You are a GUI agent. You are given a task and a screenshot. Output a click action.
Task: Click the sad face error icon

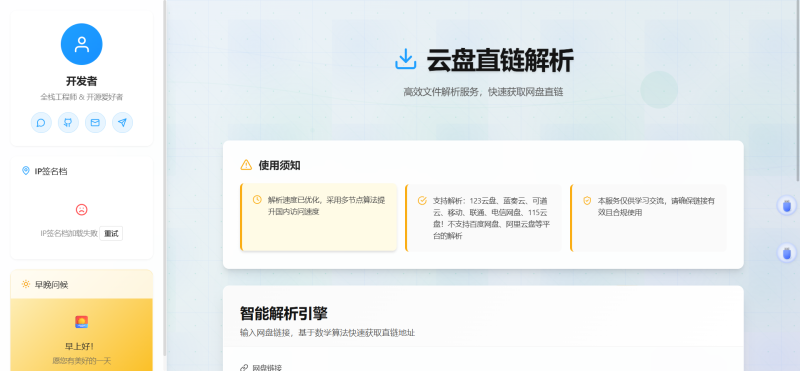click(82, 209)
